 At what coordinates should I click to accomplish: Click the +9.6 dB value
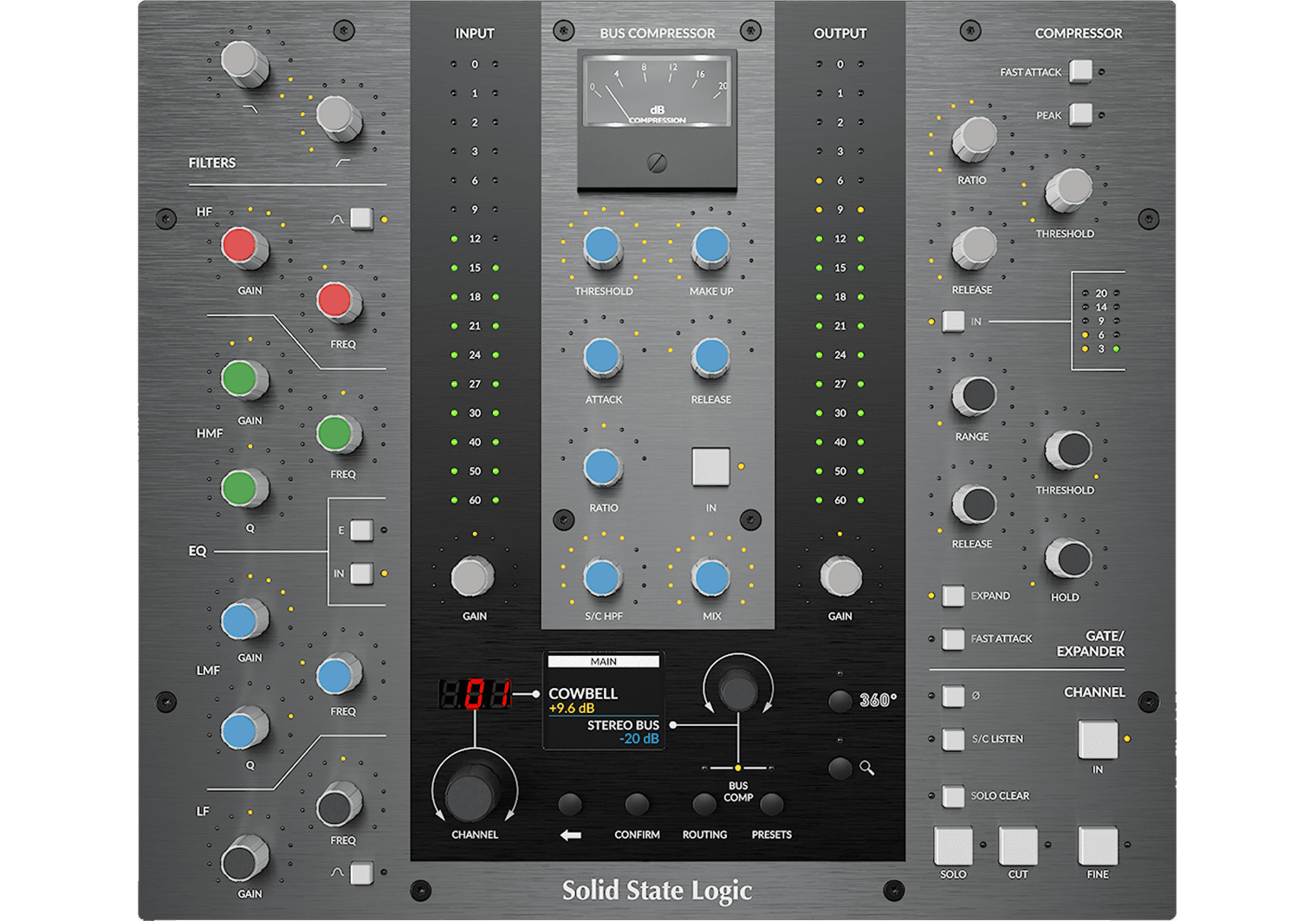(572, 708)
